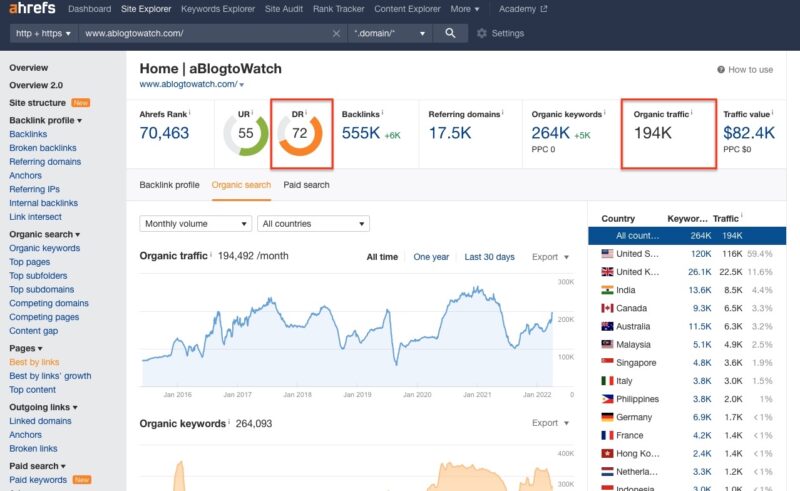
Task: Collapse the Backlink profile sidebar section
Action: pos(45,120)
